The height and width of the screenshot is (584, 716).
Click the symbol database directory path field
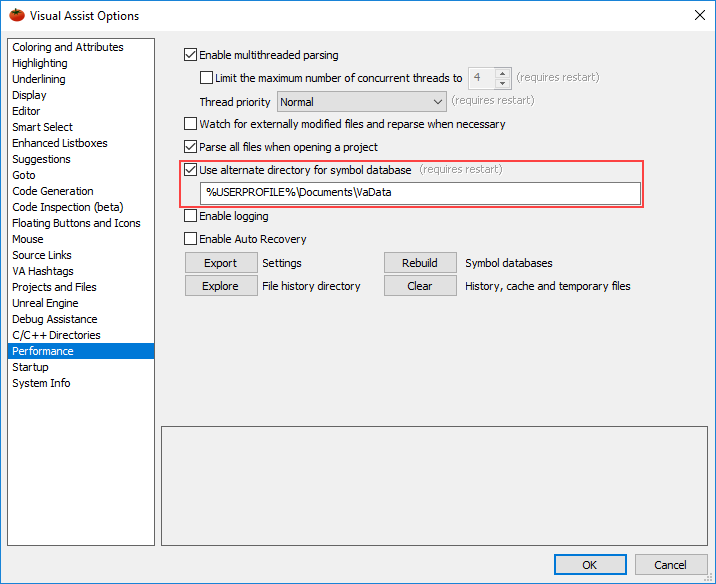(x=420, y=193)
